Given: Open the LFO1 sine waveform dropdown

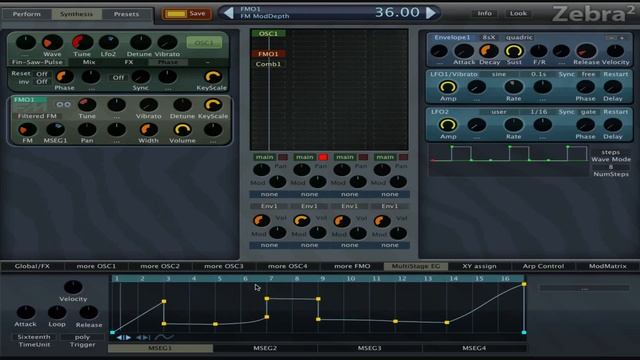Looking at the screenshot, I should [499, 74].
